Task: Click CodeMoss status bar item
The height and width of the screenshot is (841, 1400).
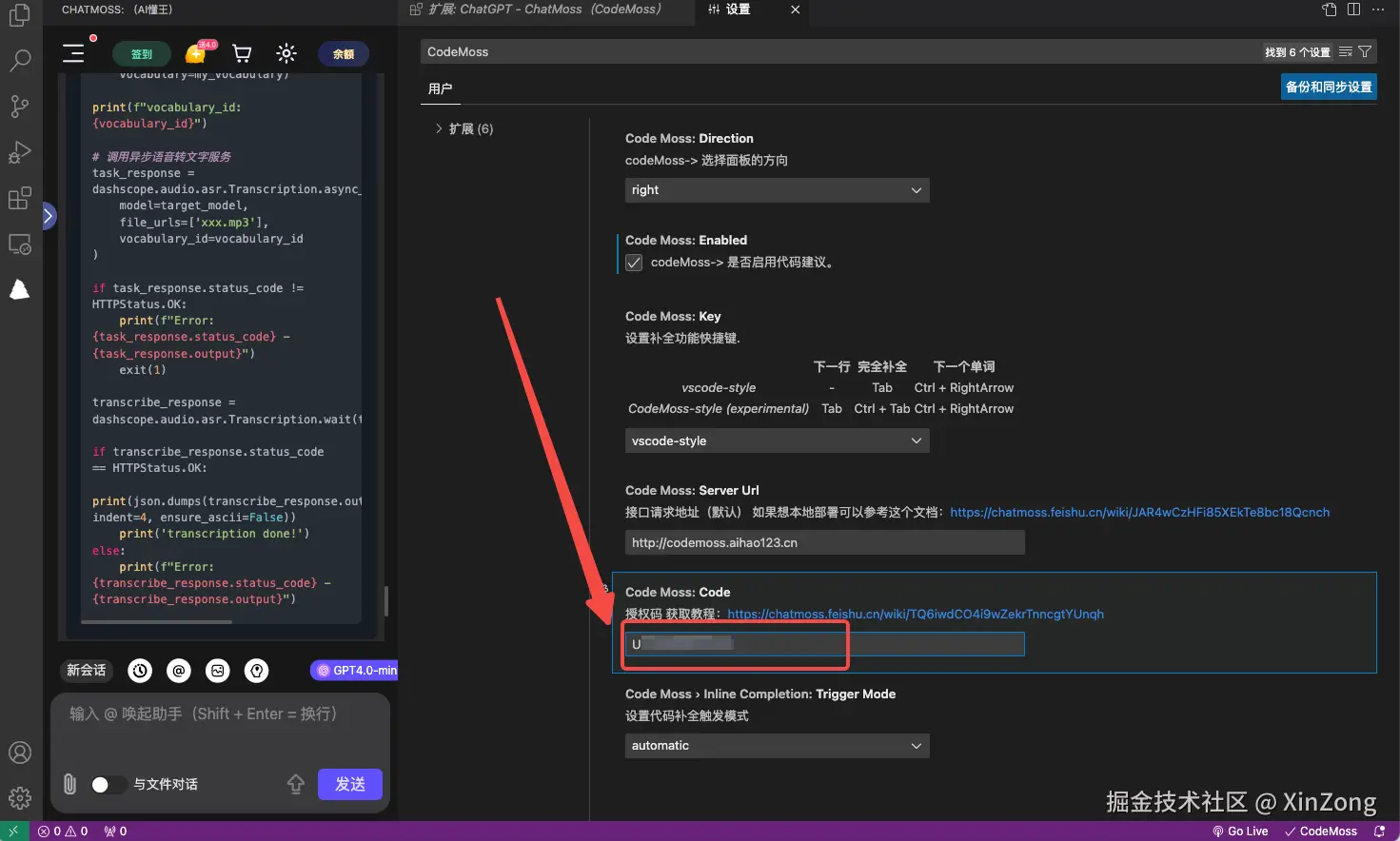Action: click(x=1321, y=831)
